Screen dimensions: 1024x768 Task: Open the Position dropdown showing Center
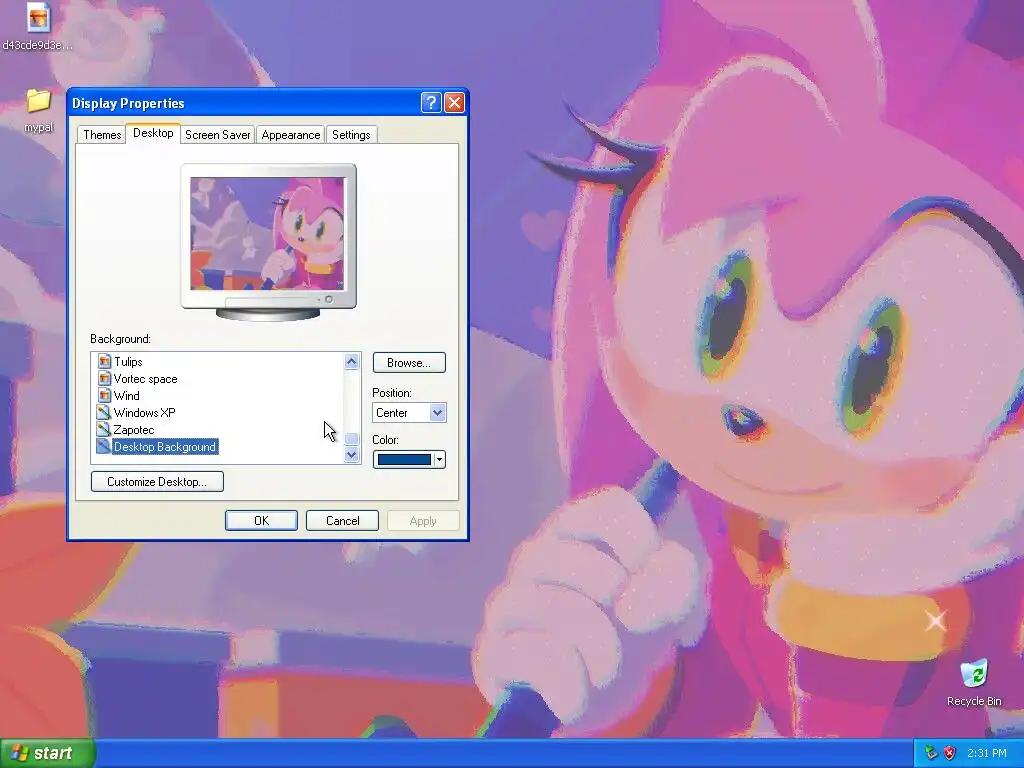pyautogui.click(x=409, y=413)
